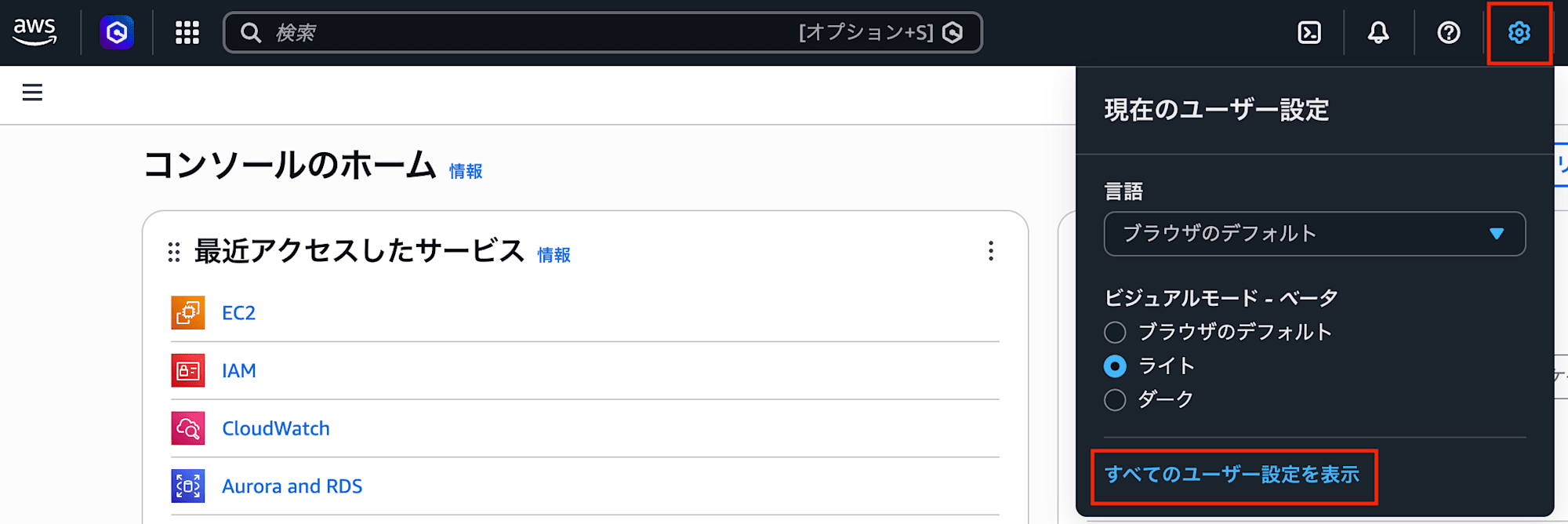Click the CloudWatch service icon
Image resolution: width=1568 pixels, height=524 pixels.
coord(188,428)
